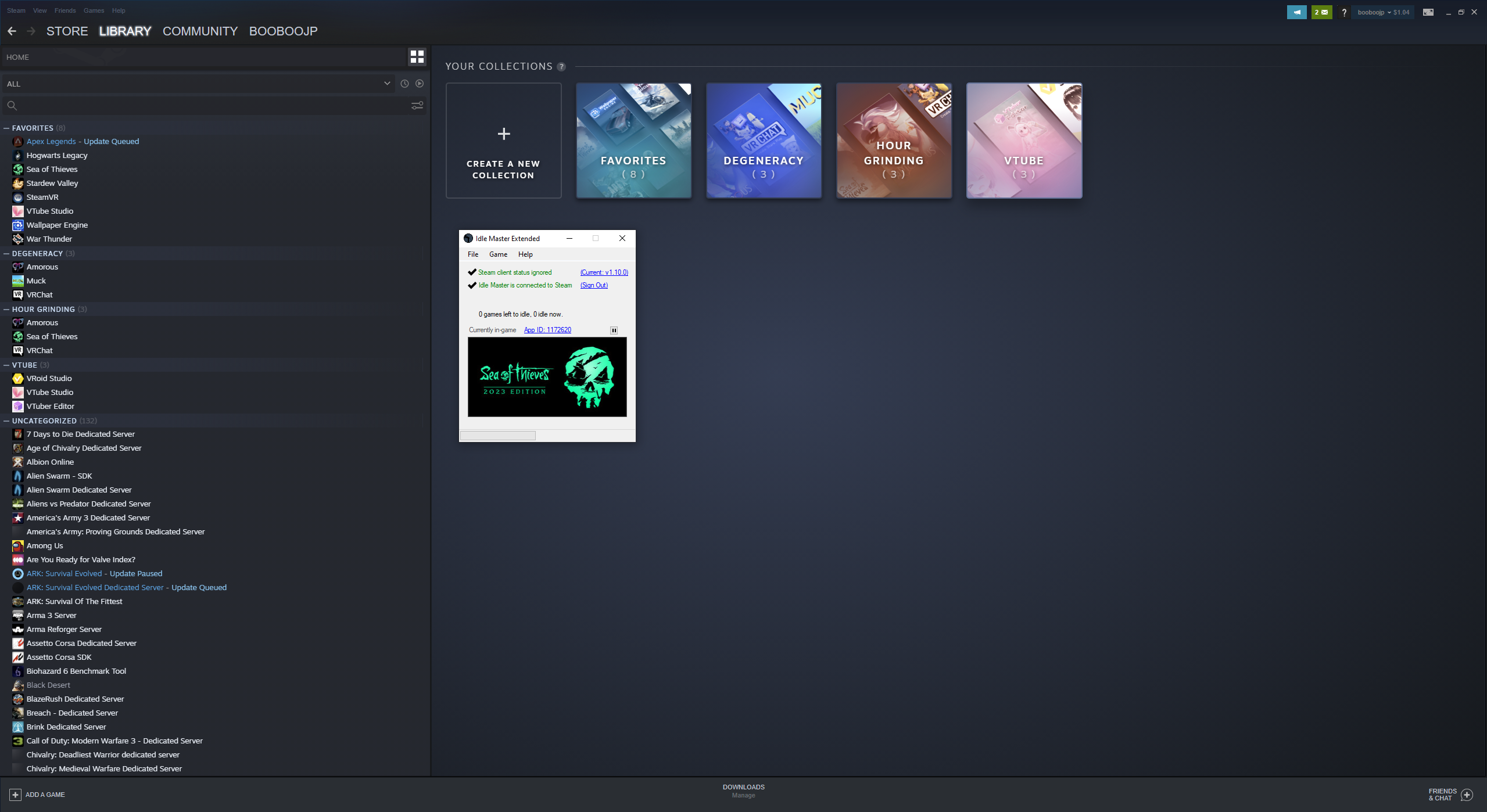Screen dimensions: 1487x812
Task: Click the ready-to-play filter play icon
Action: click(420, 84)
